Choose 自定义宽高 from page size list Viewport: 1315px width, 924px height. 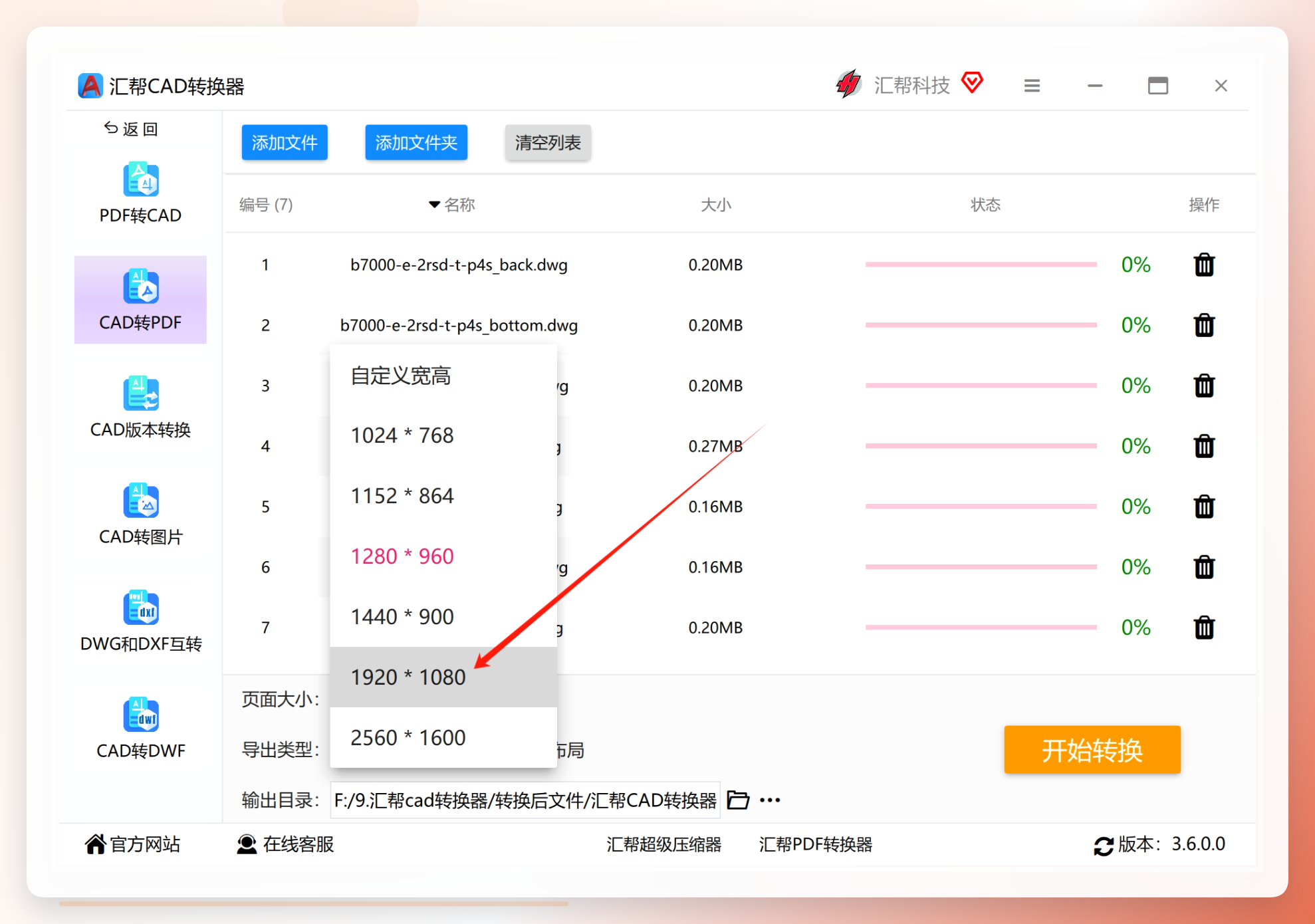(443, 376)
